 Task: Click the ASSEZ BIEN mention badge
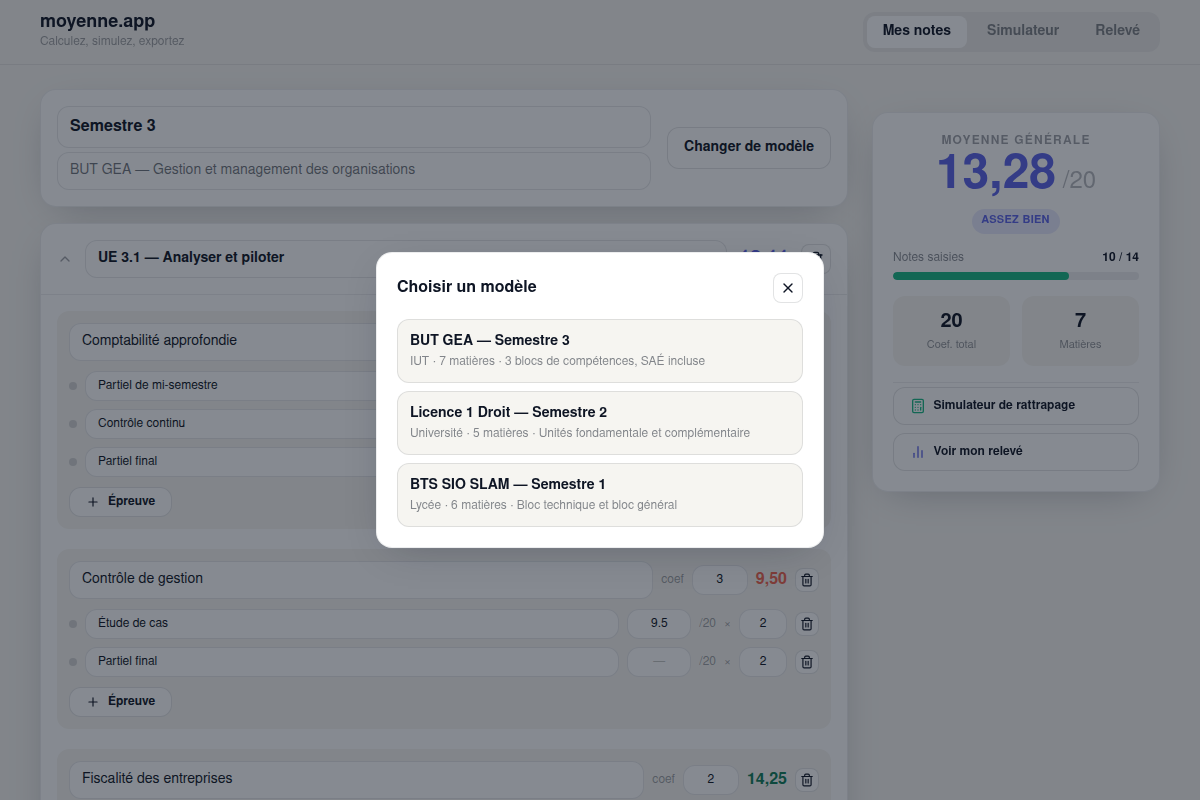click(x=1016, y=220)
